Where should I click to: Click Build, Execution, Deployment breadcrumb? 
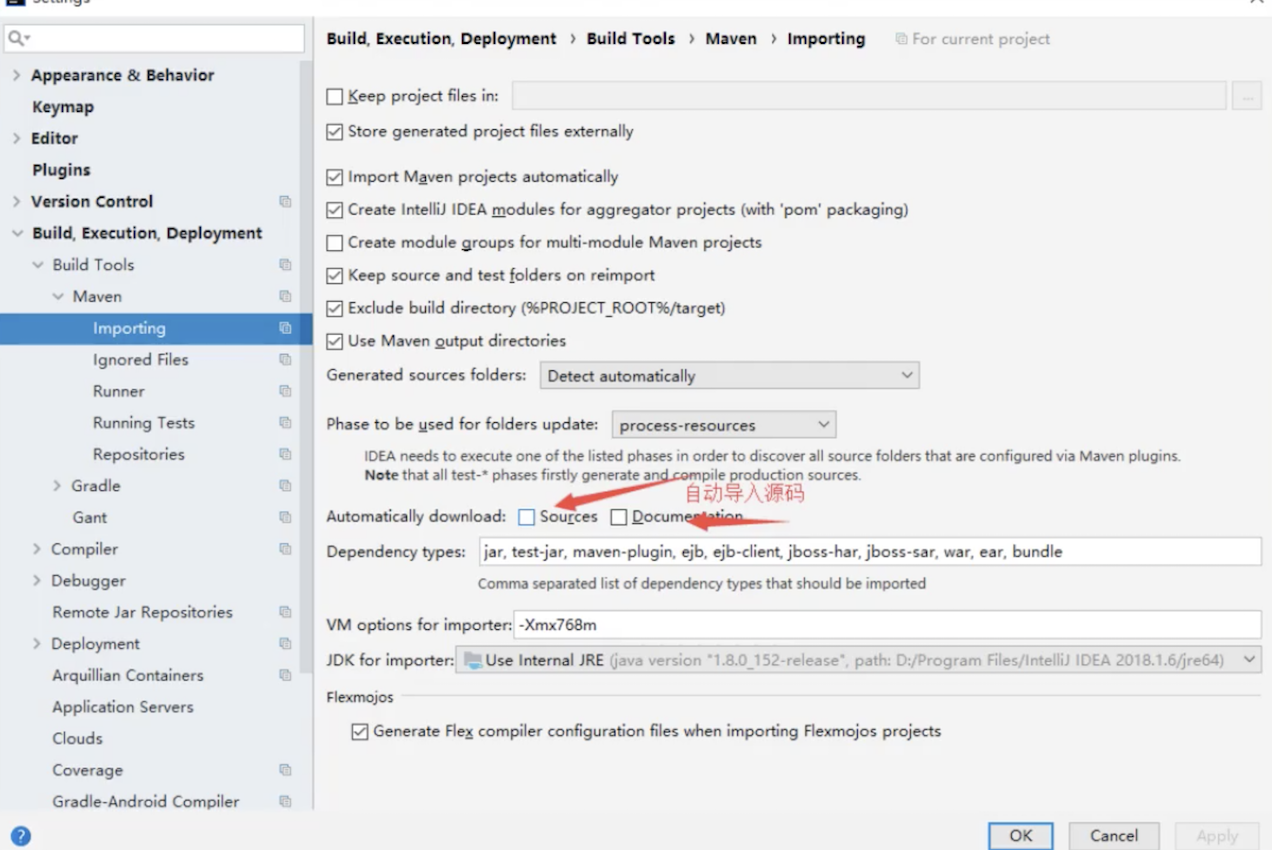(x=441, y=39)
